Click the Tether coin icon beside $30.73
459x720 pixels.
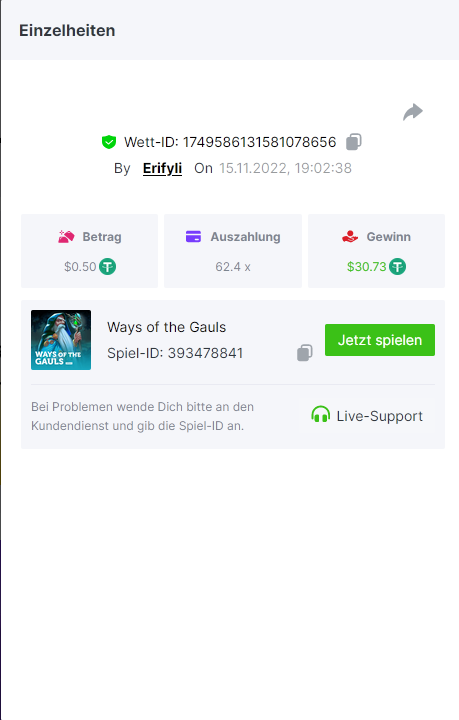[397, 267]
